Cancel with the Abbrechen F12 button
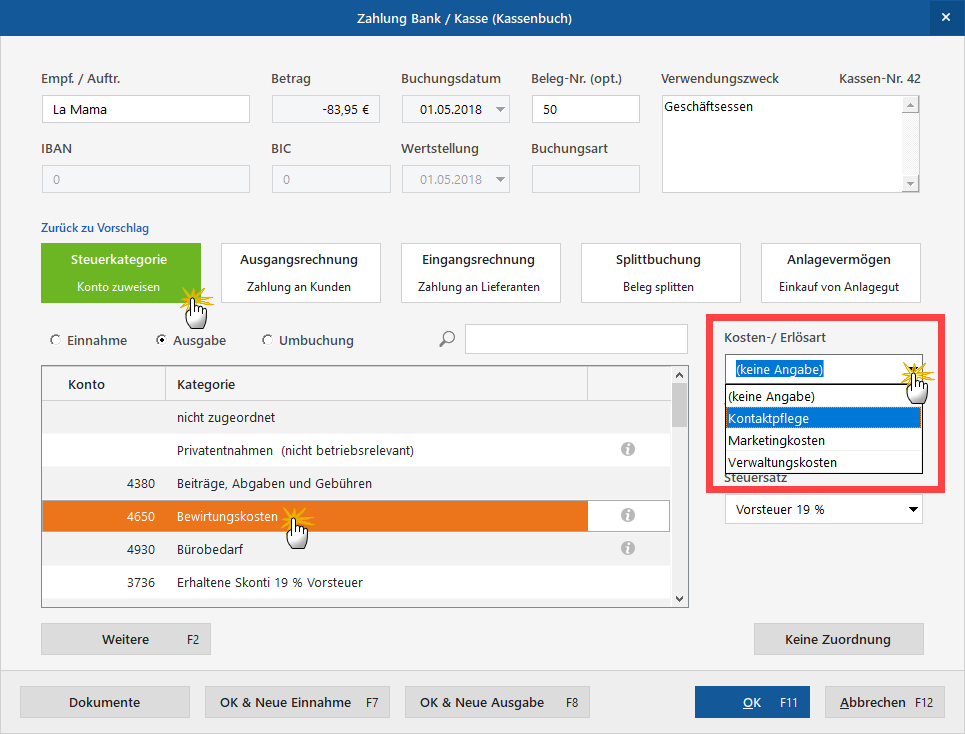This screenshot has width=965, height=734. (885, 702)
